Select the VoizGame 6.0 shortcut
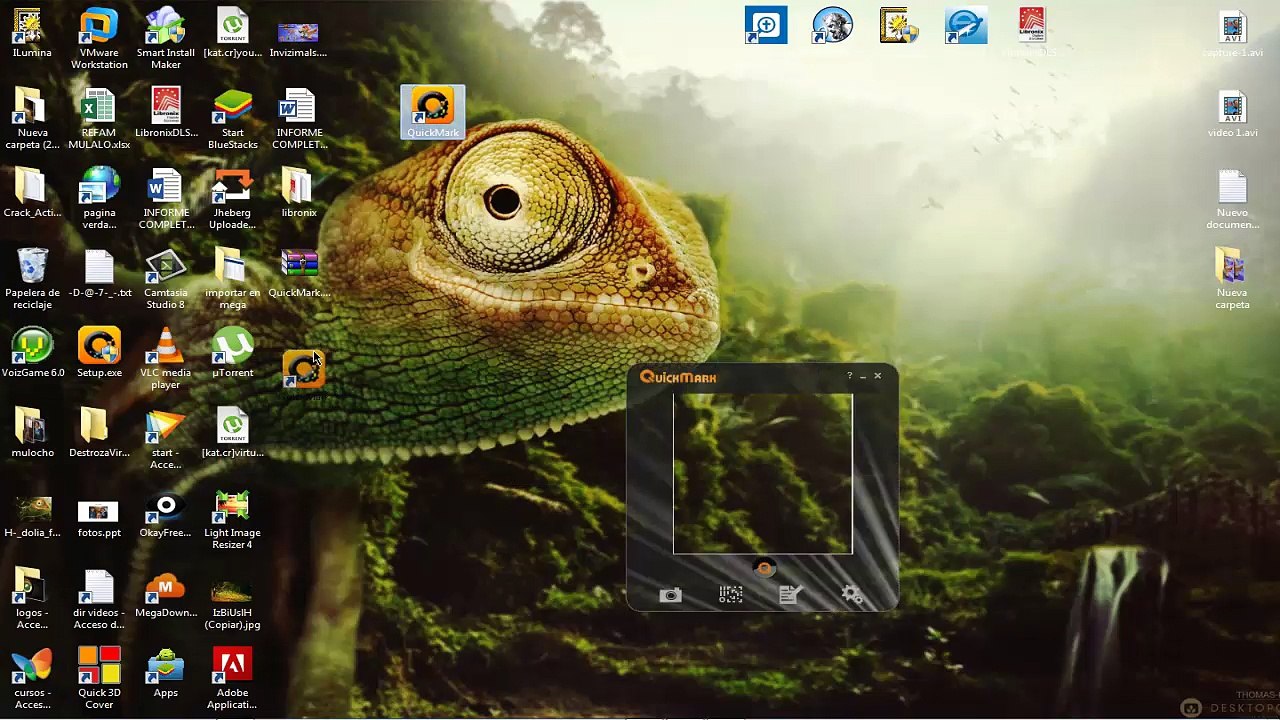Screen dimensions: 1280x720 click(32, 352)
